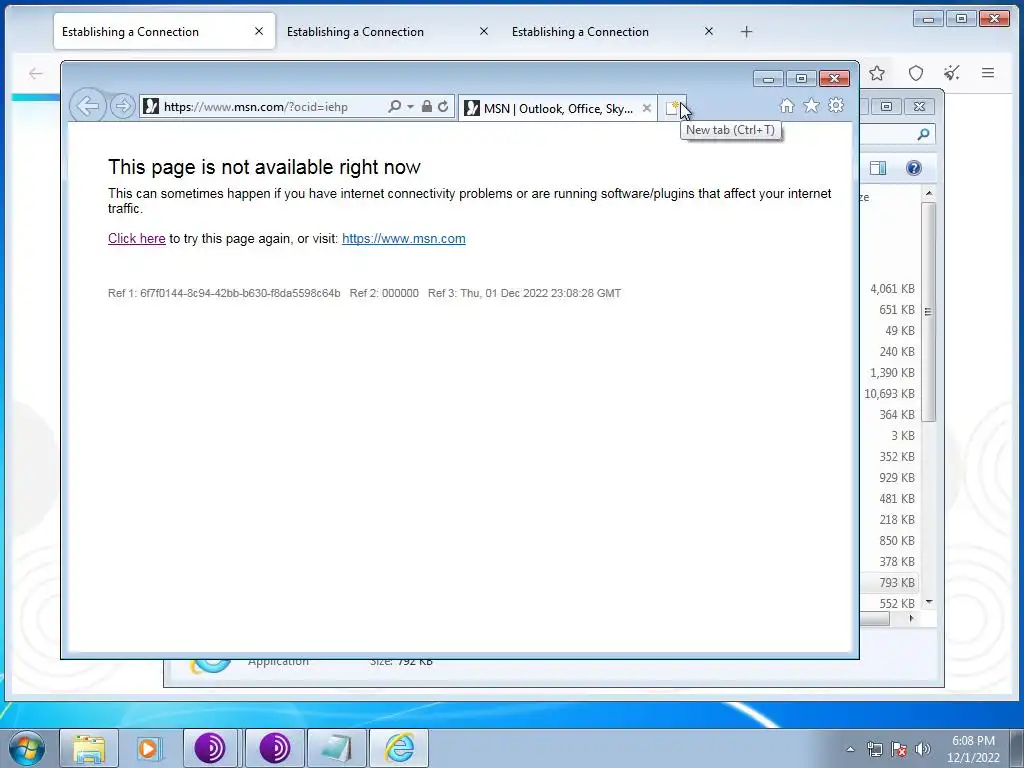1024x768 pixels.
Task: Open Internet Explorer tools gear menu
Action: point(836,106)
